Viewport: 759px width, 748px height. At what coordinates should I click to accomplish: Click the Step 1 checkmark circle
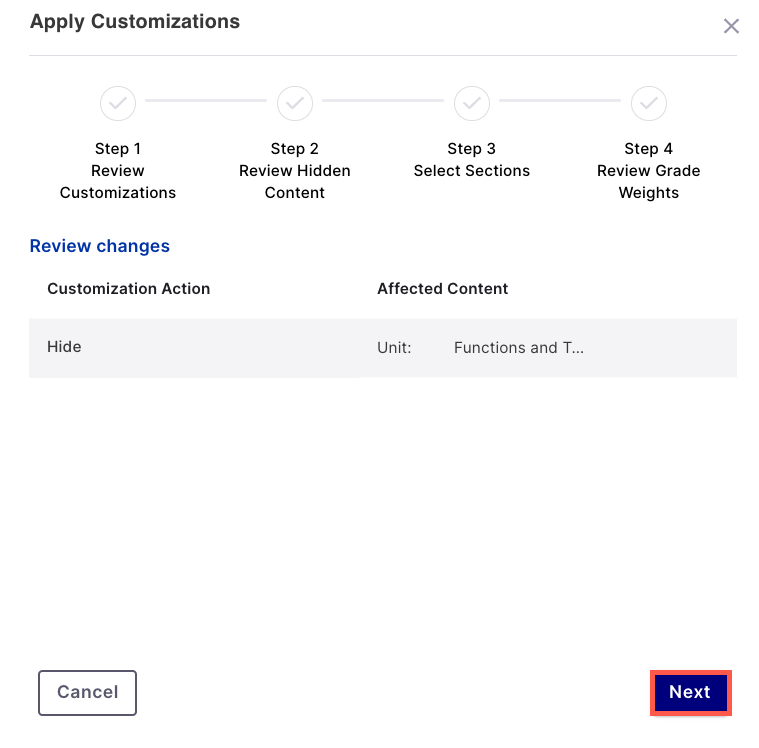[x=117, y=102]
